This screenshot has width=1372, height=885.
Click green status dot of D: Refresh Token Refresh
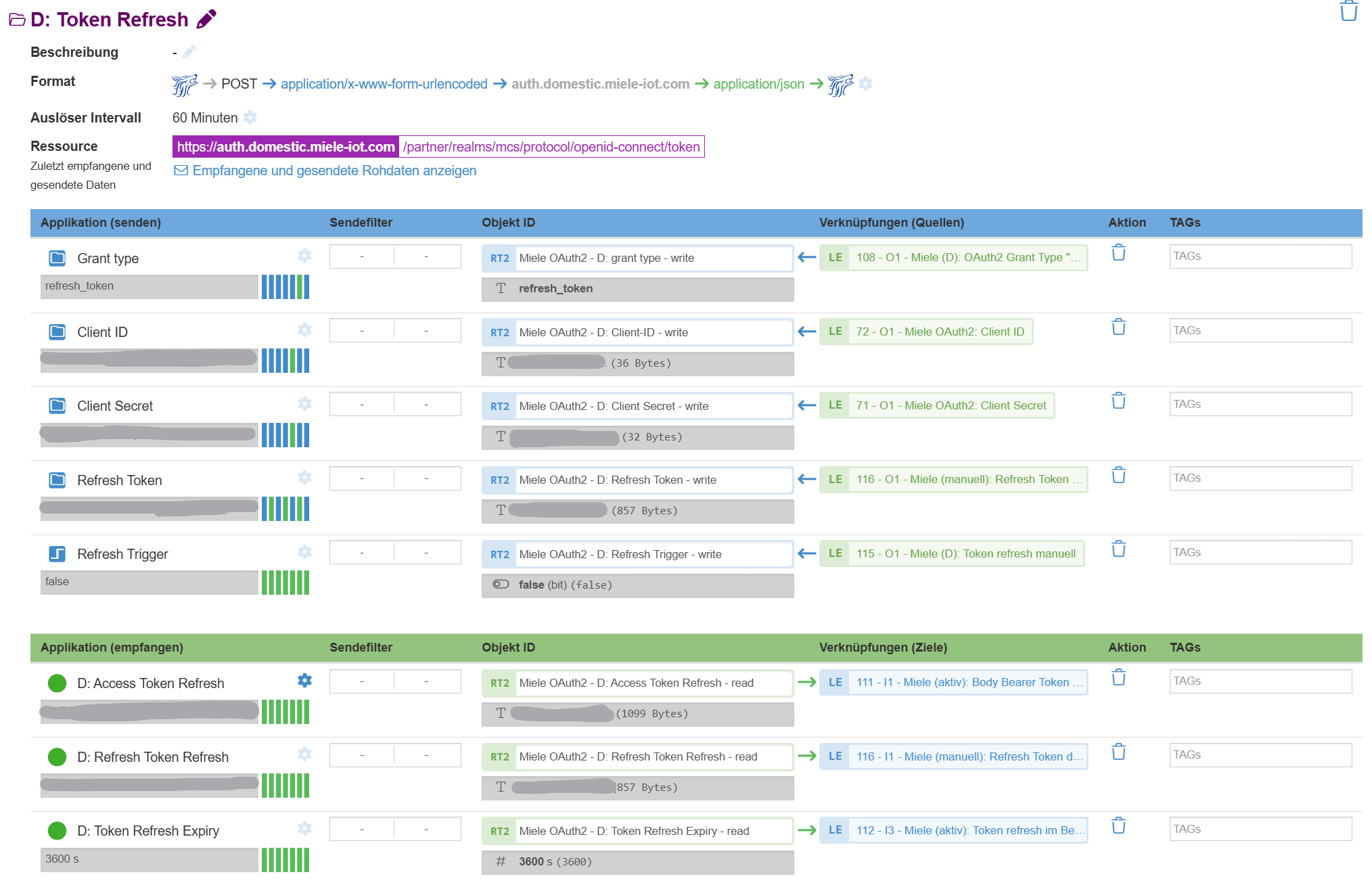pos(58,757)
